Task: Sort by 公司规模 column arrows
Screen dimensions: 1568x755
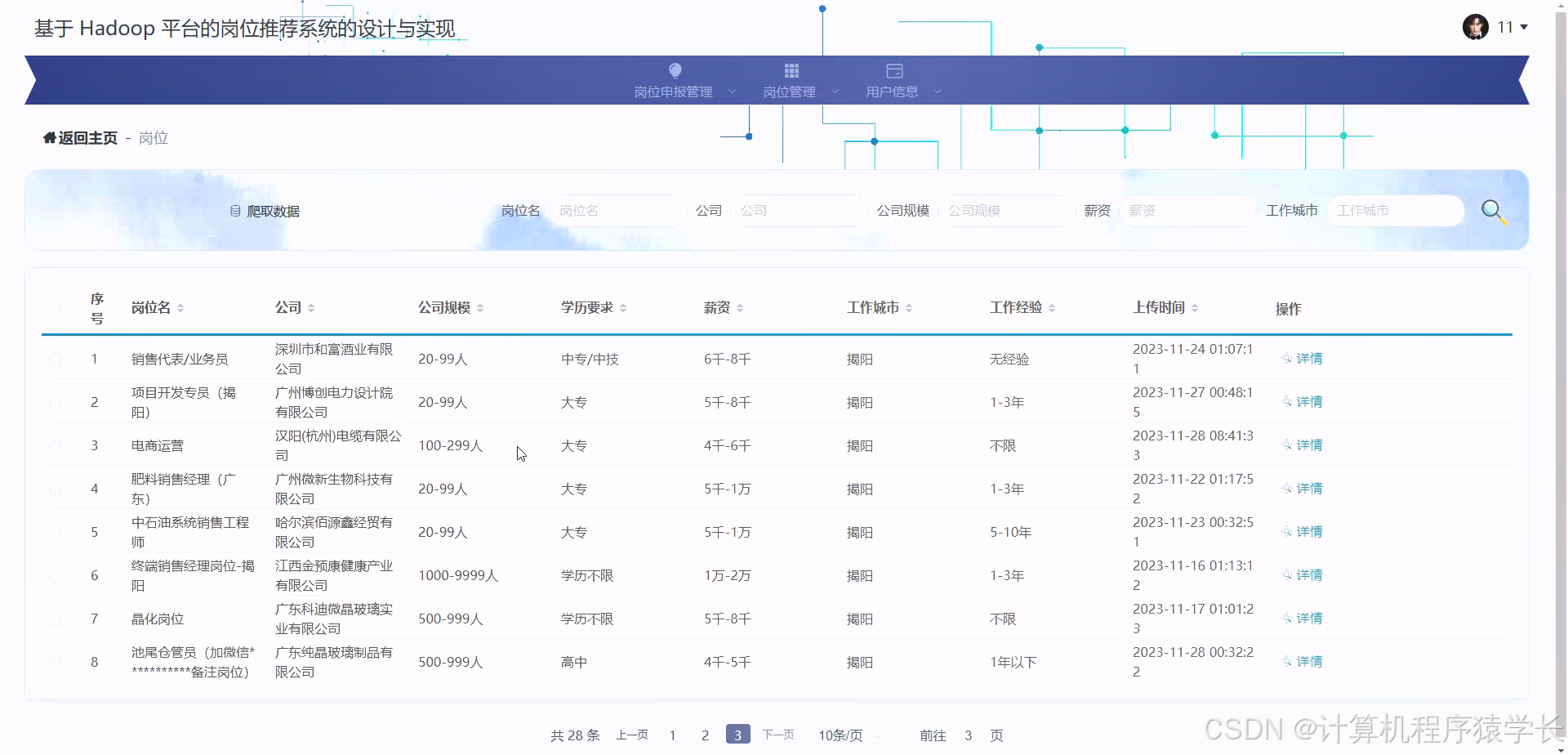Action: coord(480,308)
